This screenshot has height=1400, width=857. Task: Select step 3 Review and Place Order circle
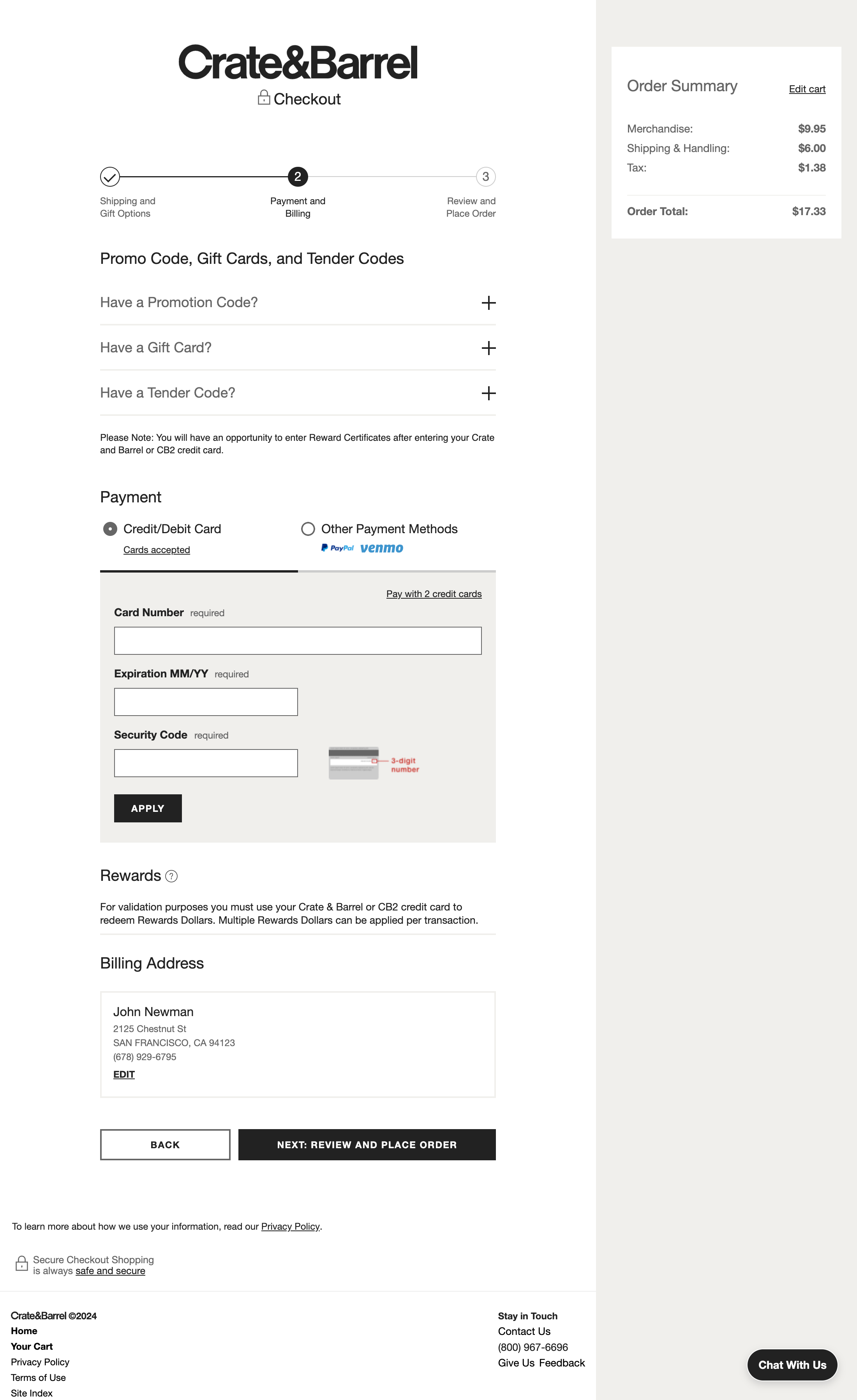tap(486, 177)
